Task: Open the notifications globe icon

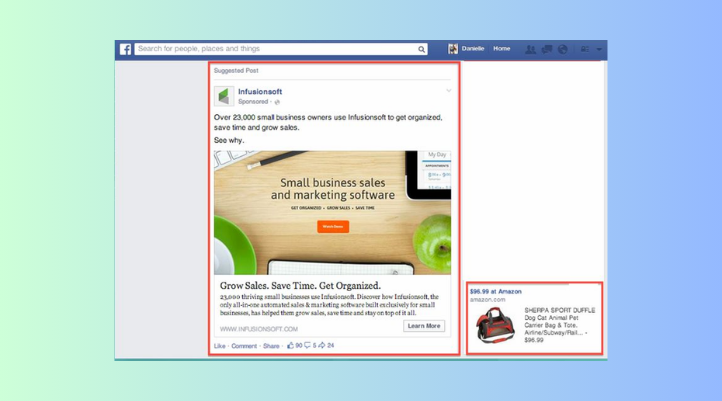Action: click(x=562, y=49)
